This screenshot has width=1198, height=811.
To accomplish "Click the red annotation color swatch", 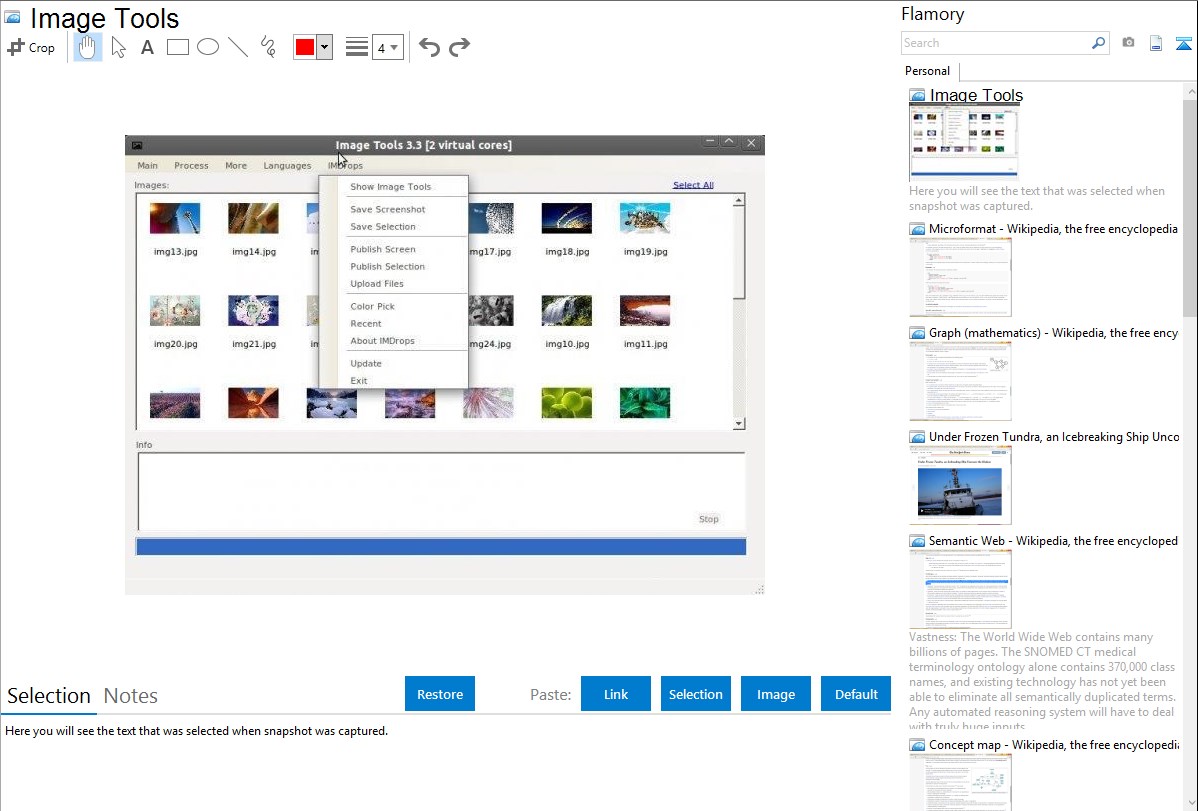I will coord(305,47).
